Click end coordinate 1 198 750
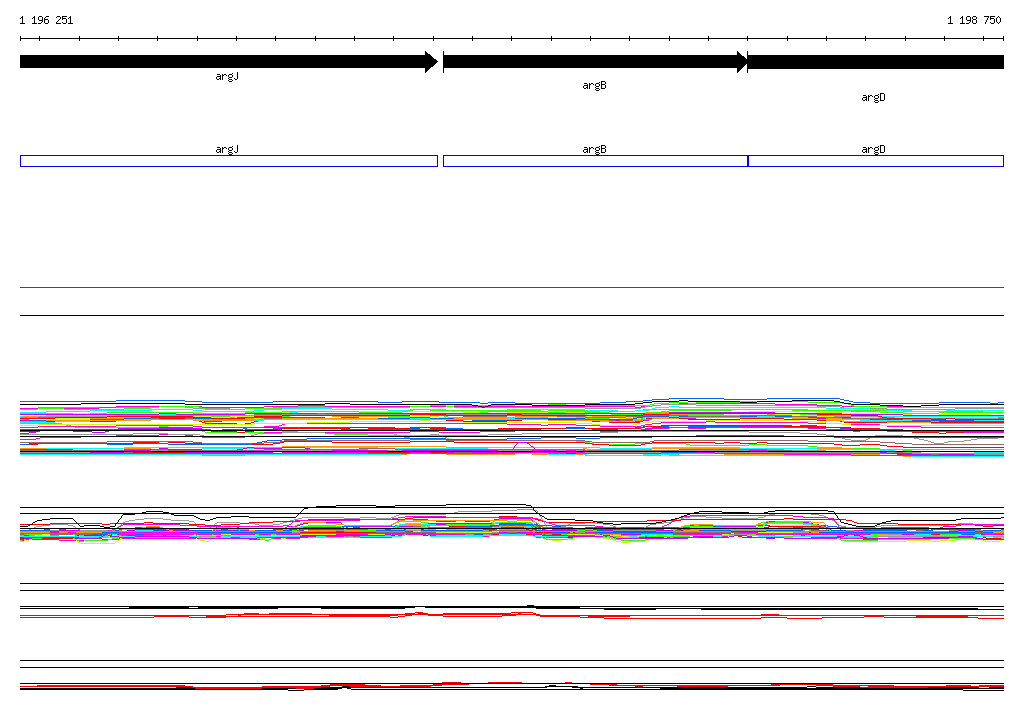 974,20
